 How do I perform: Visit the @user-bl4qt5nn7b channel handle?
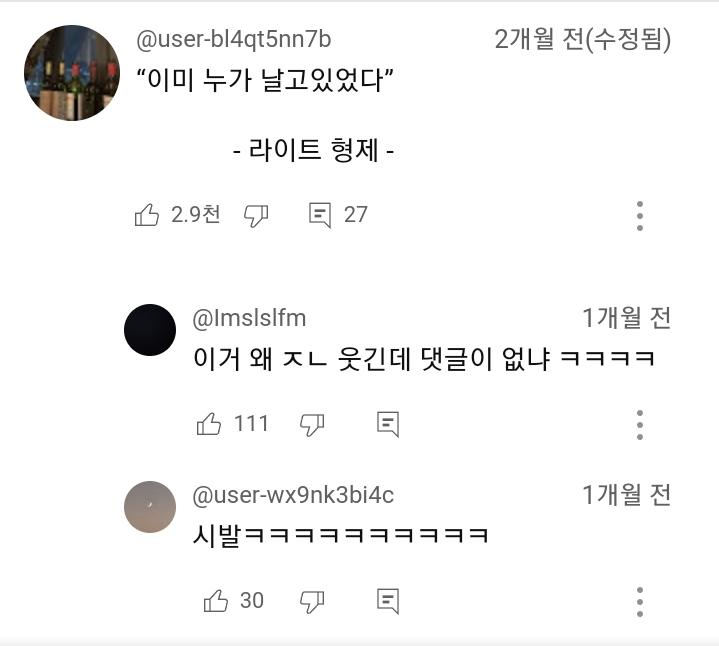click(233, 40)
